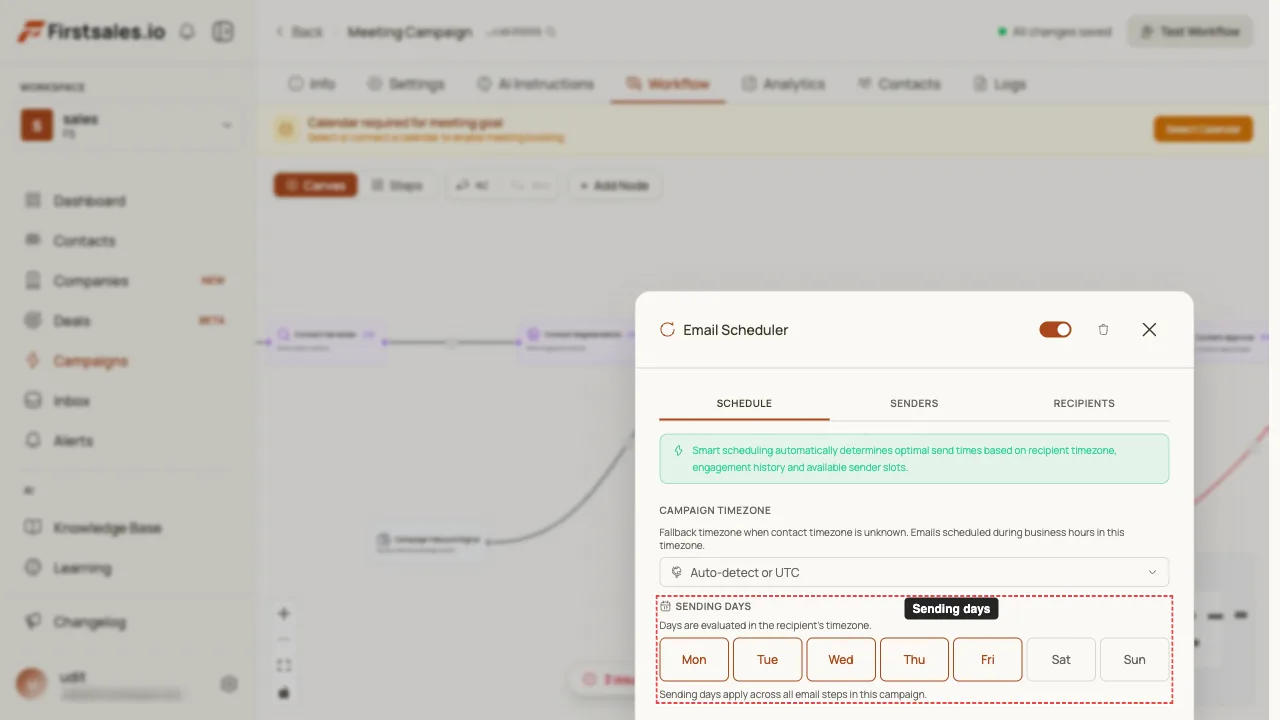Open the Analytics tab

pyautogui.click(x=784, y=84)
